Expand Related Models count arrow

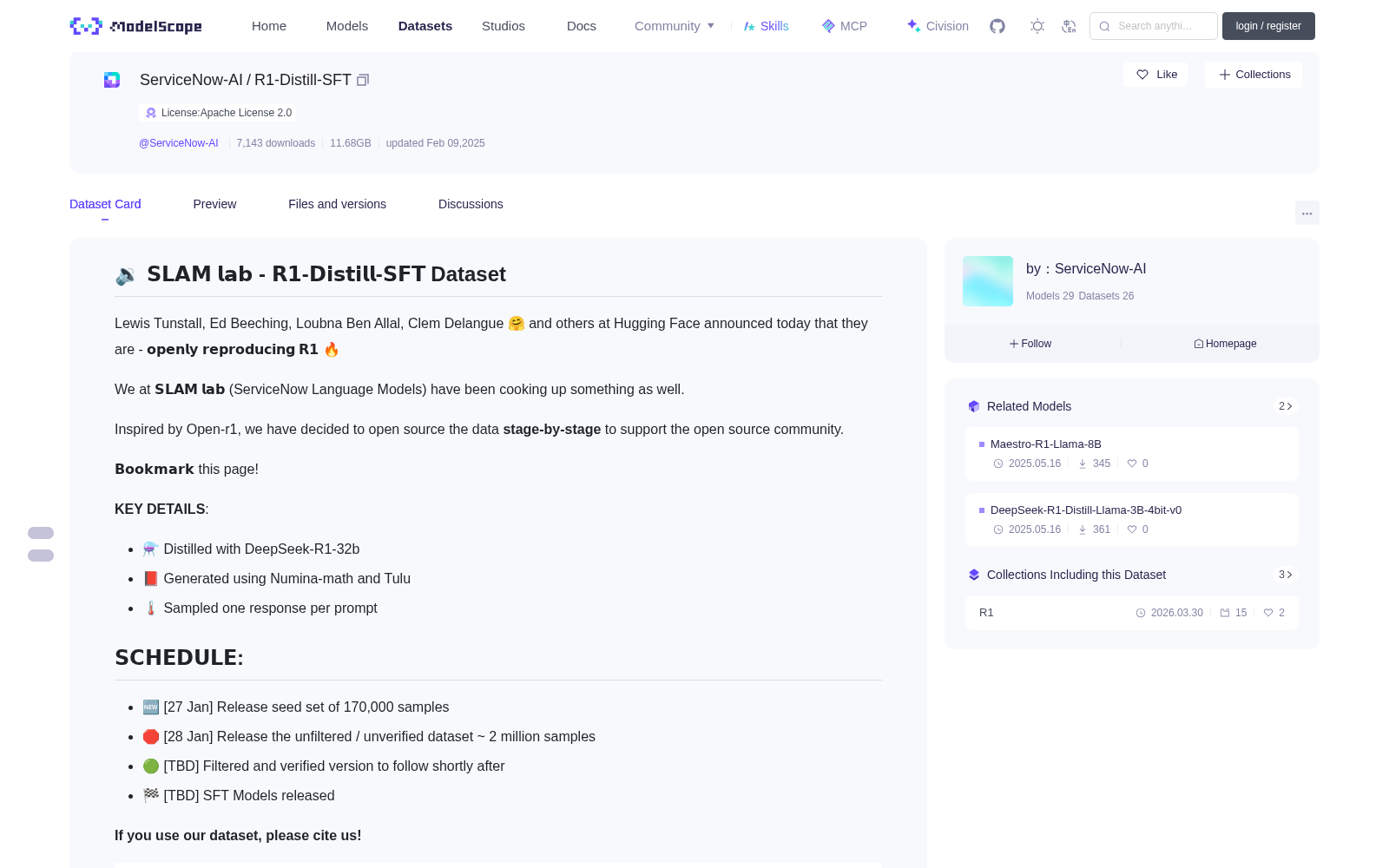pyautogui.click(x=1286, y=406)
